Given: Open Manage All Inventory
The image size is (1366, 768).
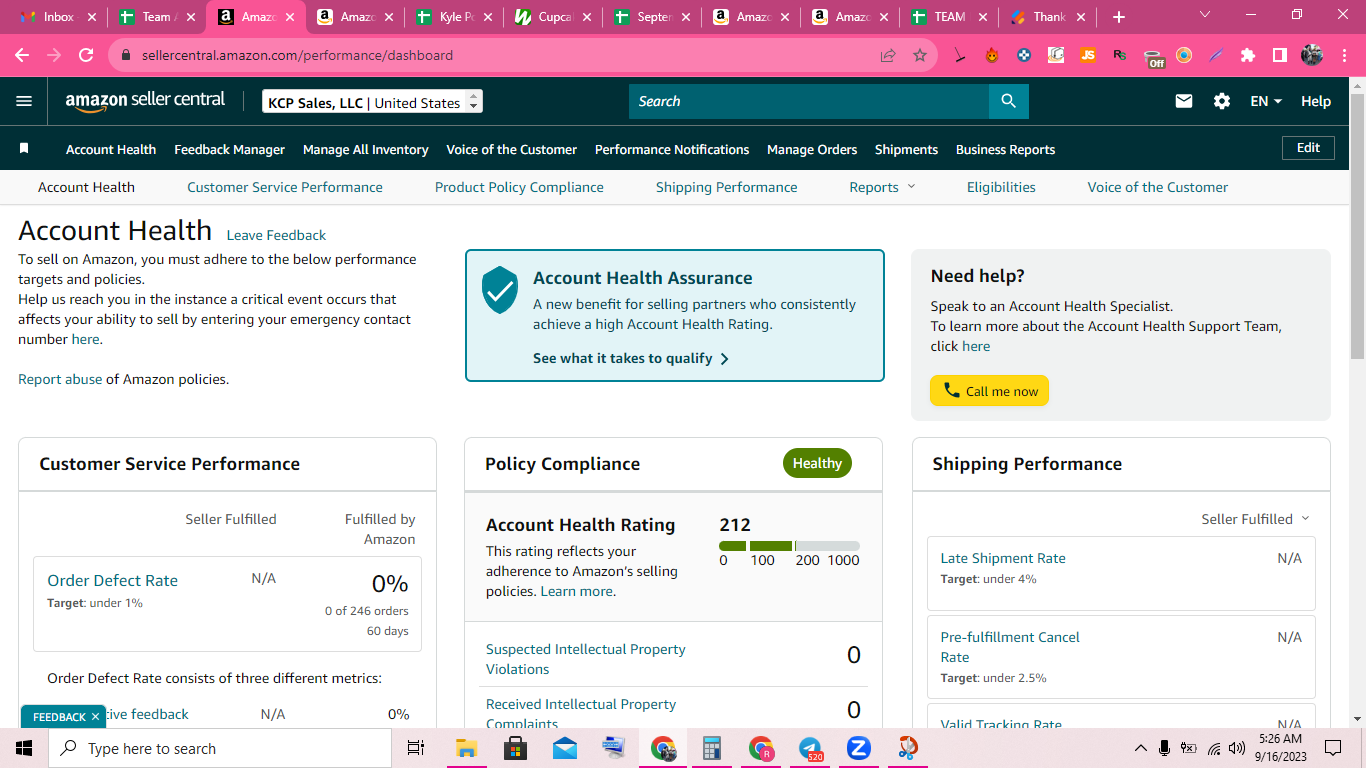Looking at the screenshot, I should click(x=366, y=149).
